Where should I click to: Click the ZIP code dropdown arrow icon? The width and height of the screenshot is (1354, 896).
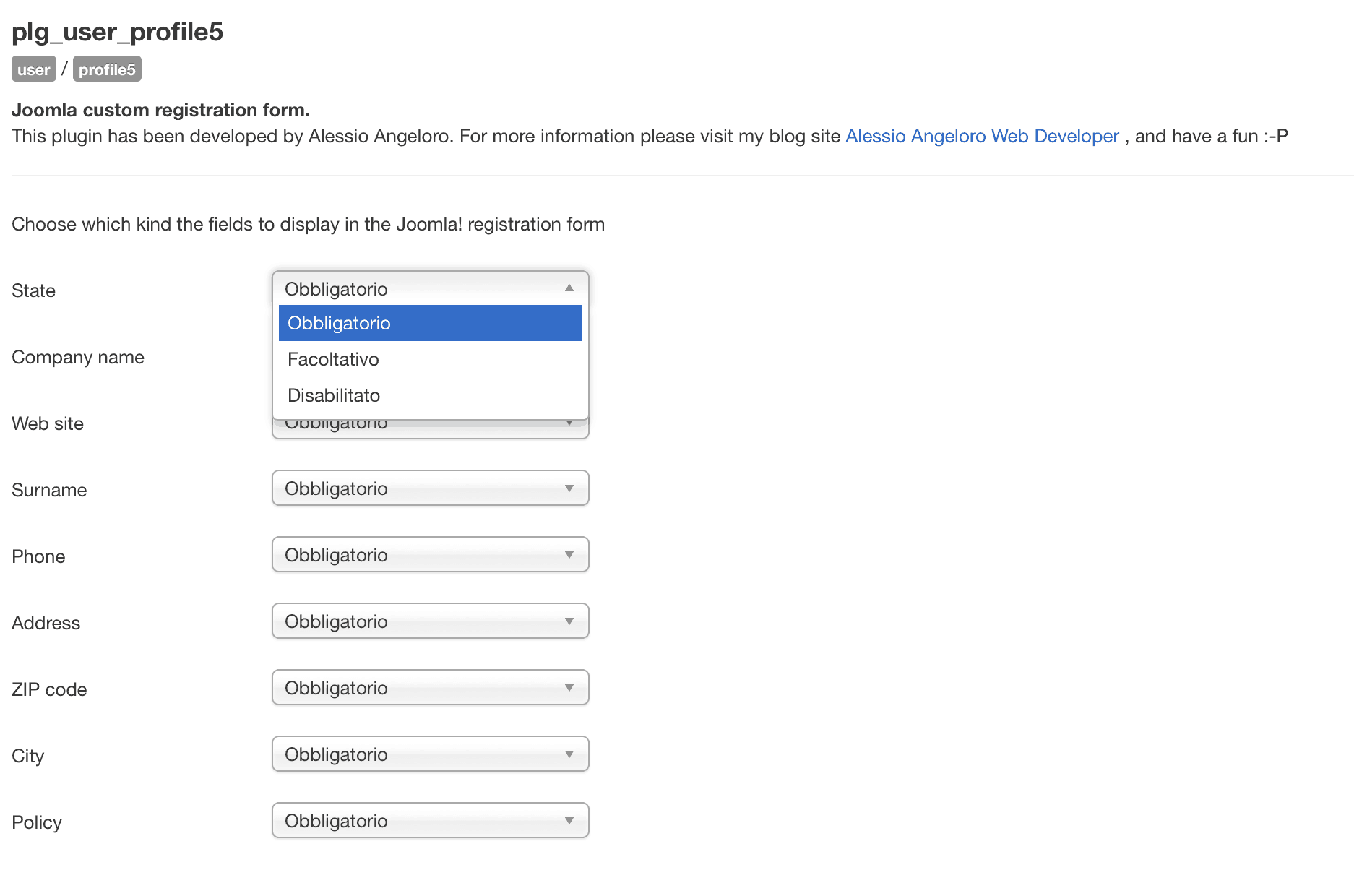(569, 688)
